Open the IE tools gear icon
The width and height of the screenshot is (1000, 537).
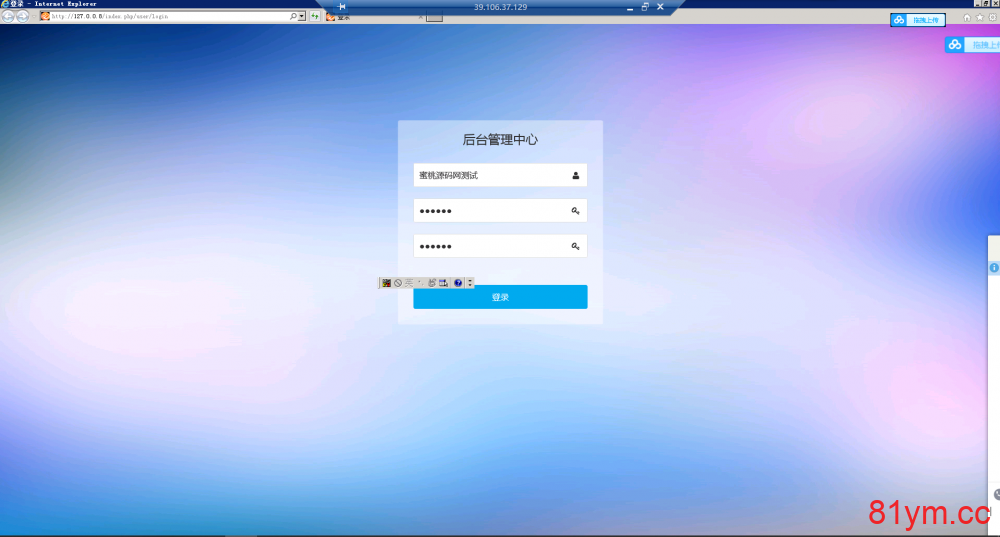click(991, 18)
